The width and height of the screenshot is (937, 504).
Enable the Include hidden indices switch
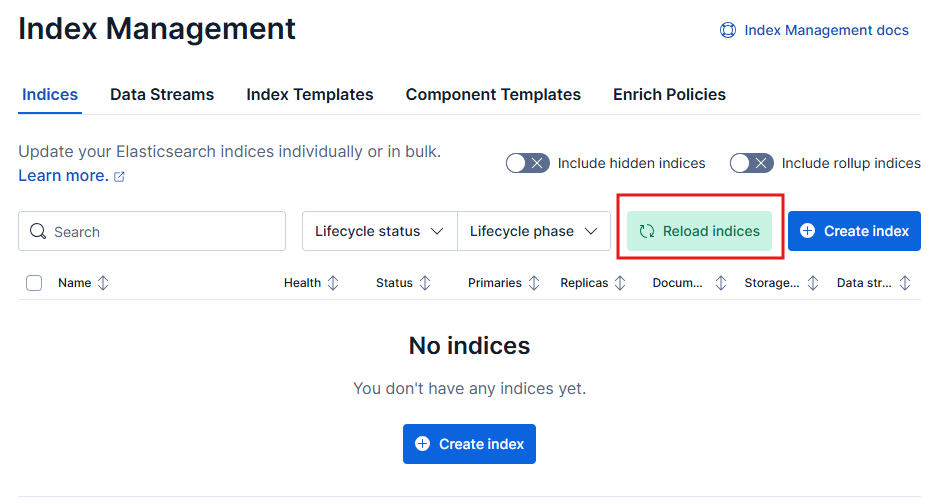click(527, 163)
